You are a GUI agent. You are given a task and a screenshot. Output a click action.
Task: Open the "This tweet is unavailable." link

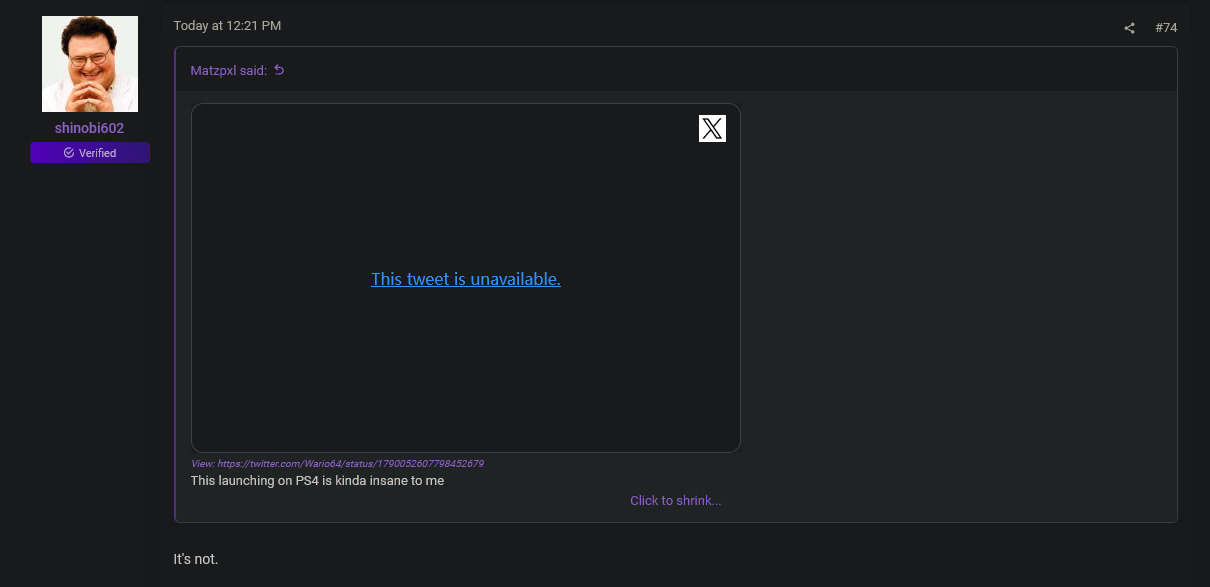pyautogui.click(x=465, y=279)
